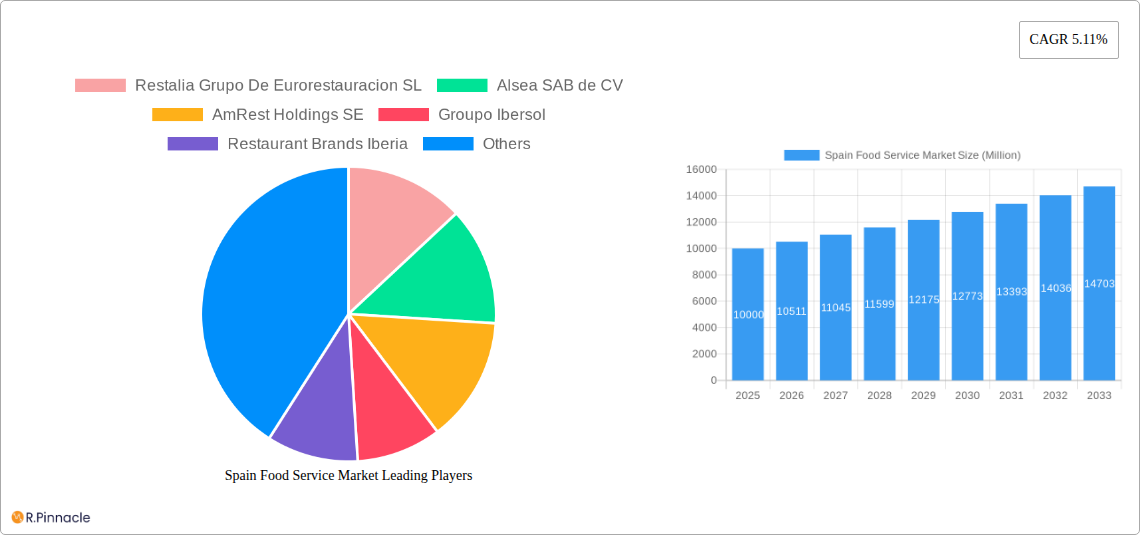
Task: Click the 2028 bar labeled 11599
Action: [x=880, y=304]
